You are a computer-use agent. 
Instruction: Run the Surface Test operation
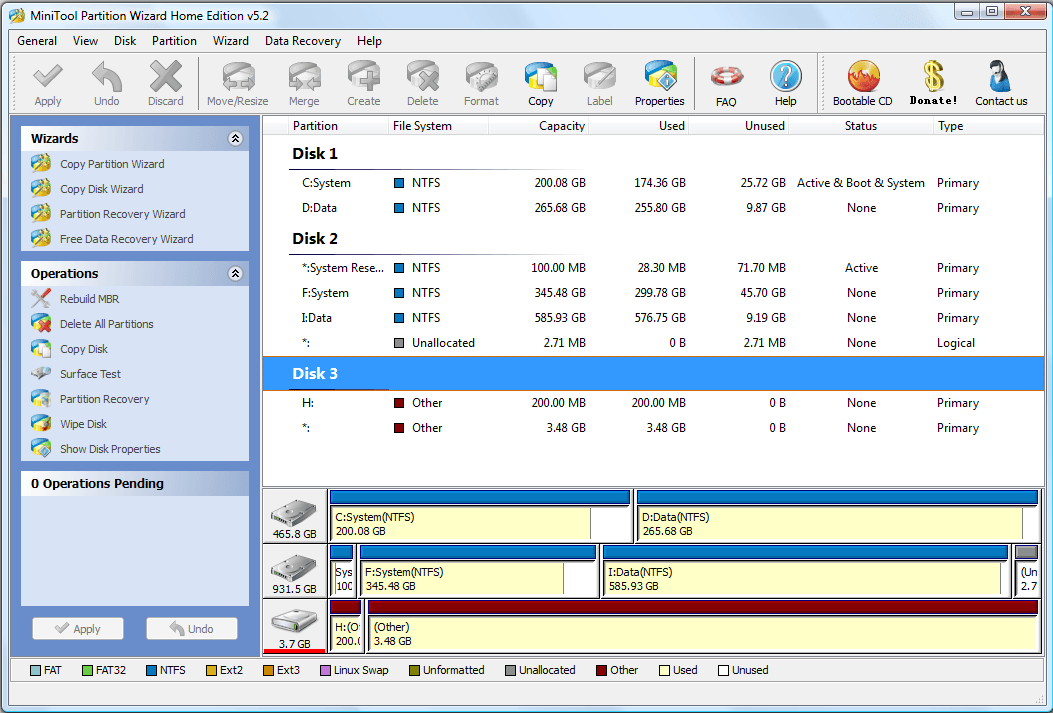click(x=91, y=374)
